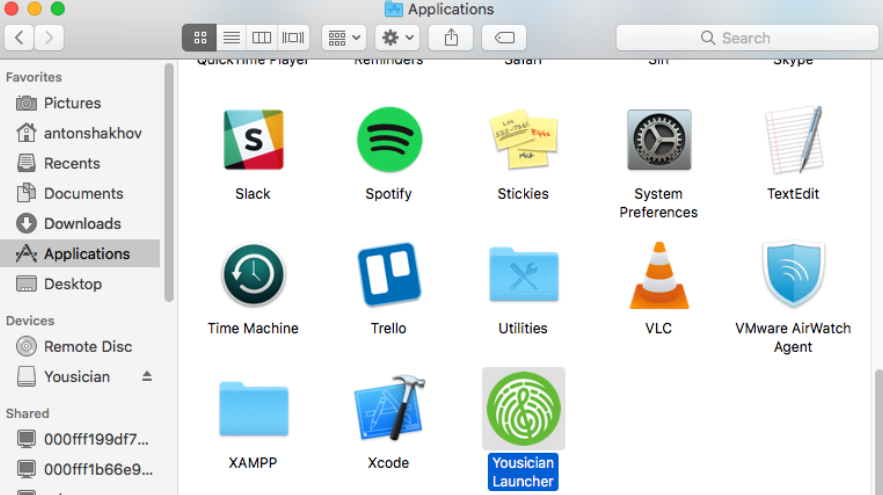Open Documents from Favorites sidebar
Image resolution: width=883 pixels, height=495 pixels.
(83, 194)
